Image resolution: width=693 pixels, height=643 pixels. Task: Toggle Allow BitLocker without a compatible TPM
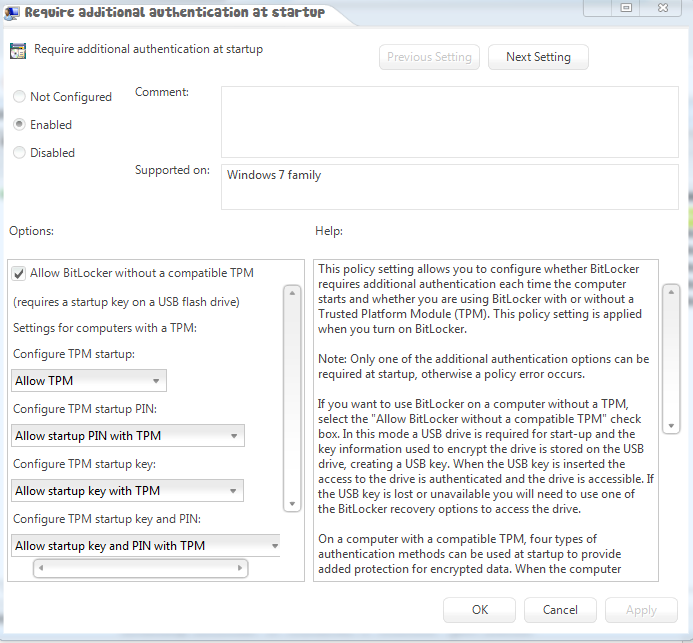click(19, 274)
